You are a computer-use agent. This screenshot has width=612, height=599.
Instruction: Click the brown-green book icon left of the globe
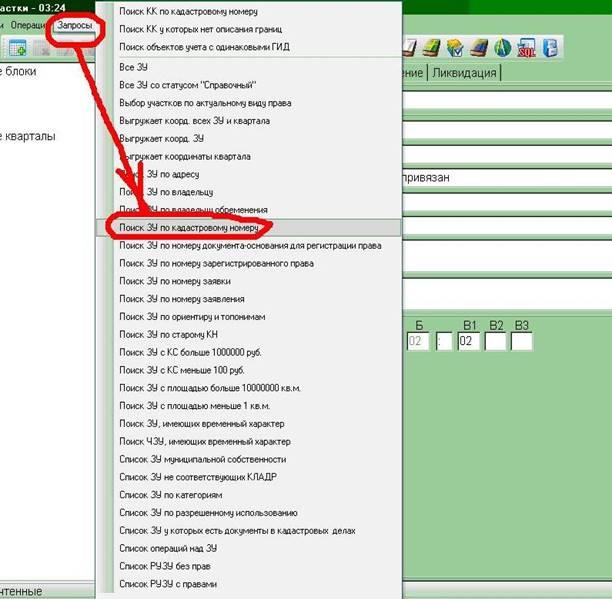480,47
